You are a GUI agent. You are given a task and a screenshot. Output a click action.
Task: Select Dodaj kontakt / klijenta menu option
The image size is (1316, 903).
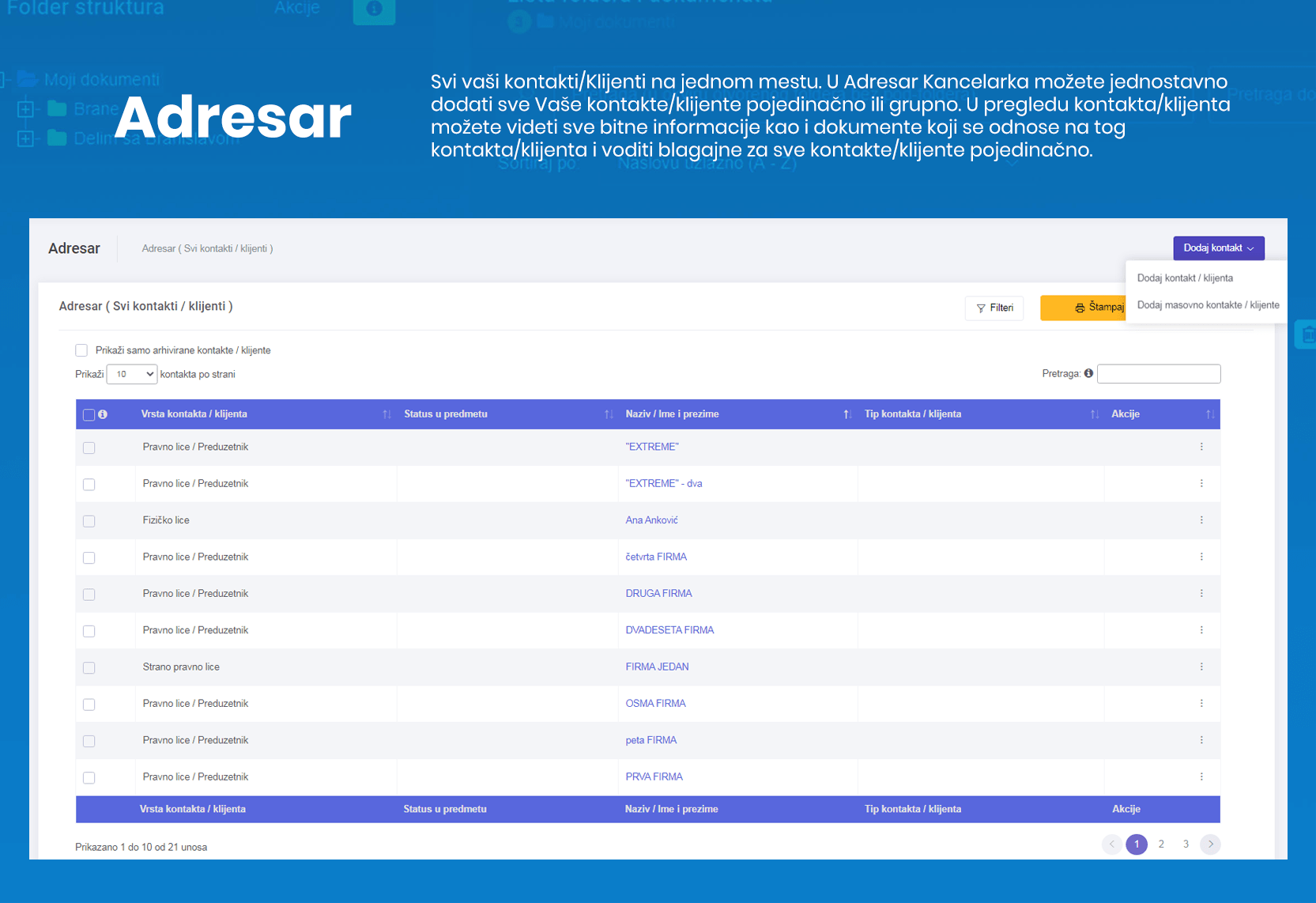[x=1185, y=278]
